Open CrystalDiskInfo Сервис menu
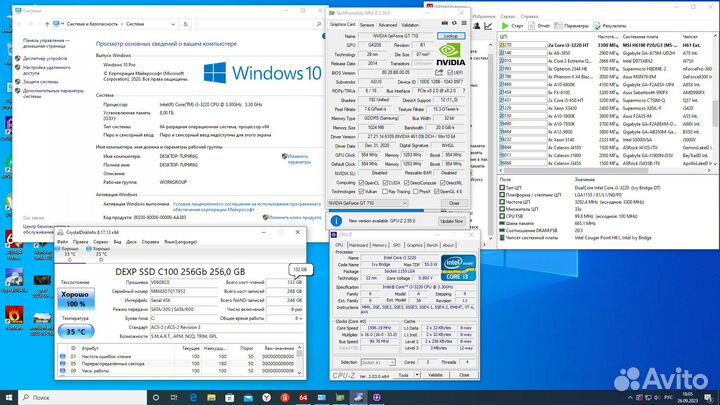720x405 pixels. (101, 242)
